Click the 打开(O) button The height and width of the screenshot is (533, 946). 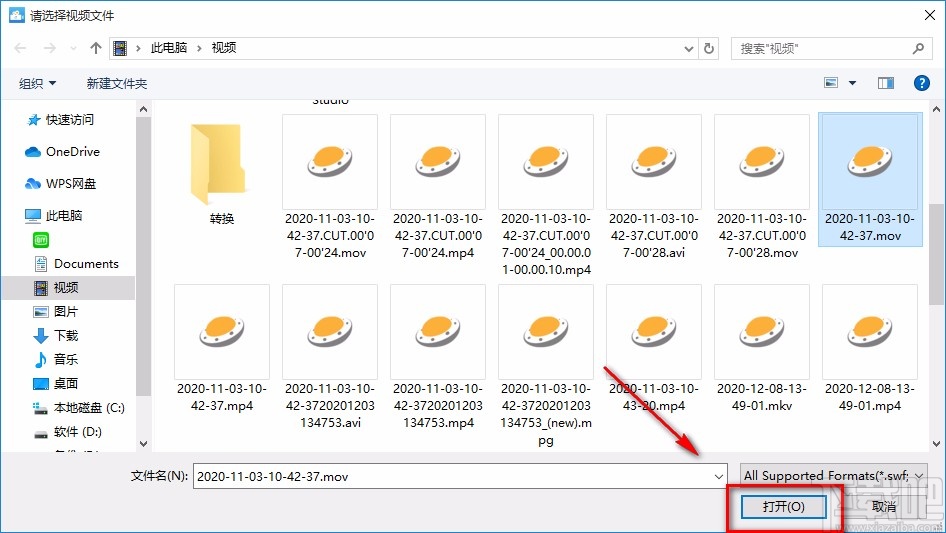click(783, 506)
